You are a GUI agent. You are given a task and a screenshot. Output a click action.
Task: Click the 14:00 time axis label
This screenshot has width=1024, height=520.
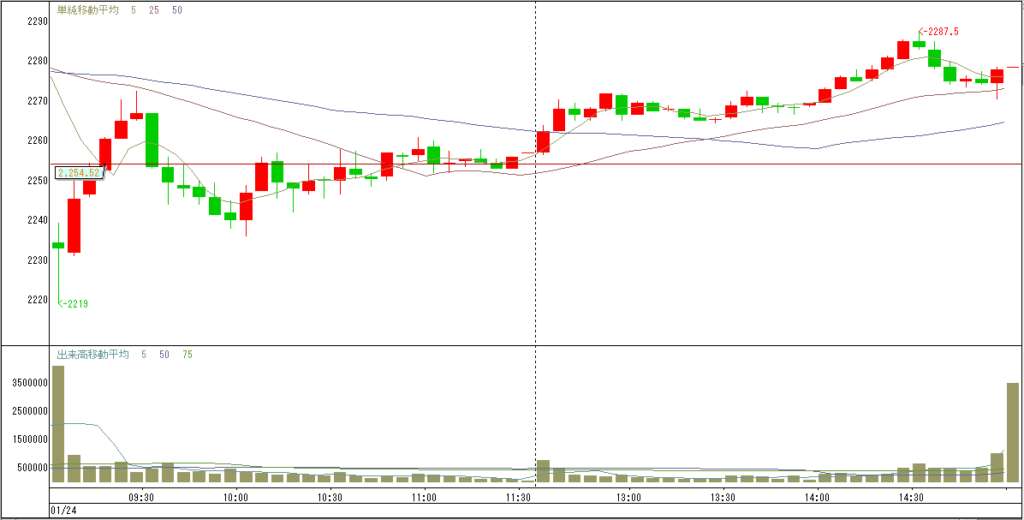tap(818, 496)
